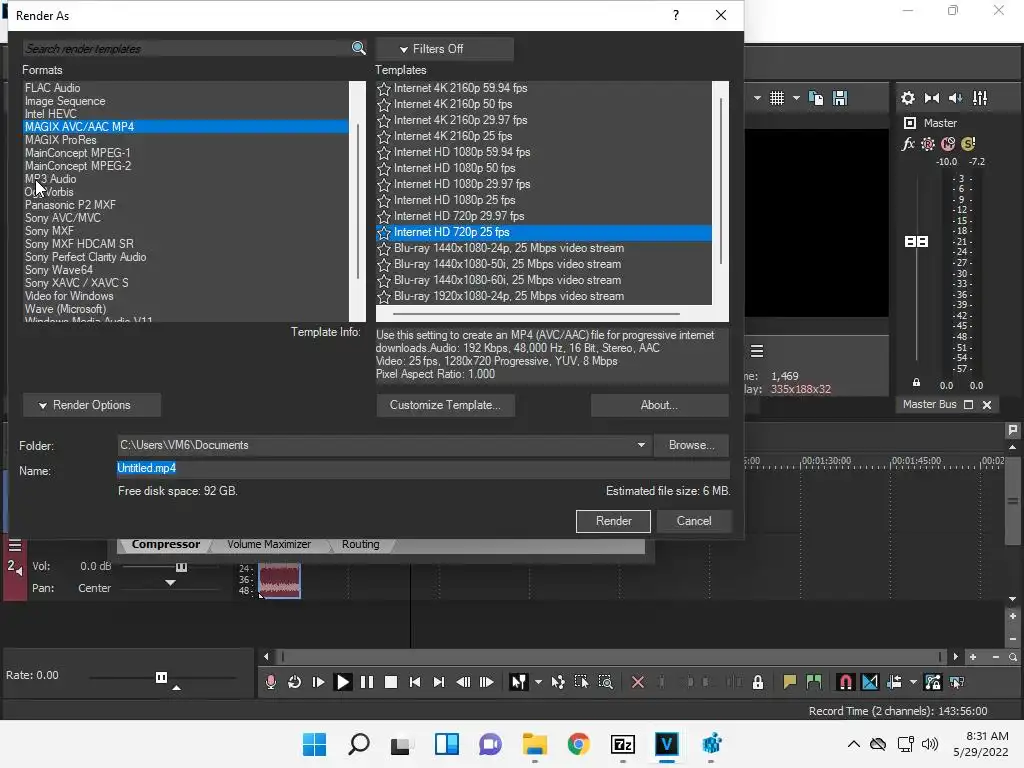Click the search magnifier in render templates
This screenshot has height=768, width=1024.
click(358, 48)
